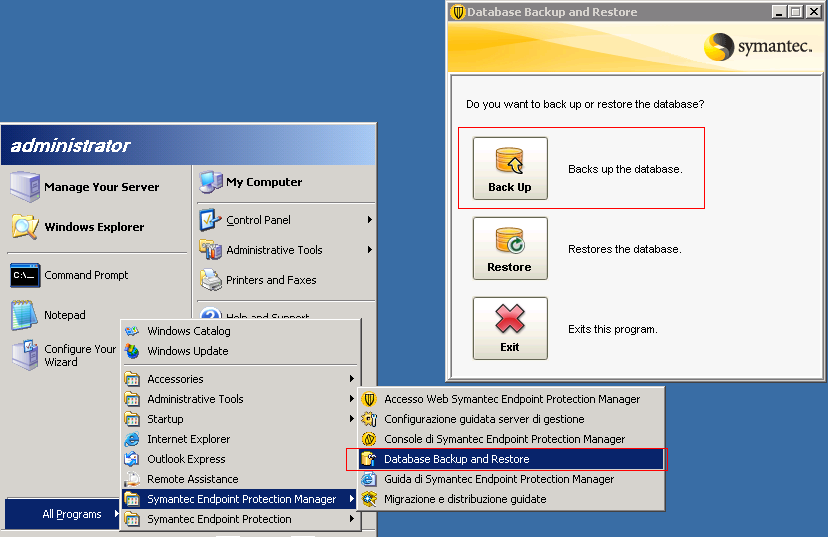The height and width of the screenshot is (537, 828).
Task: Expand the Startup submenu arrow
Action: [352, 419]
